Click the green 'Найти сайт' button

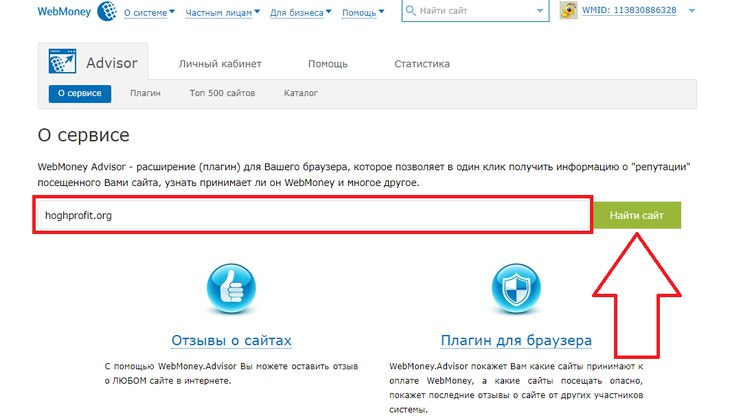(x=636, y=215)
